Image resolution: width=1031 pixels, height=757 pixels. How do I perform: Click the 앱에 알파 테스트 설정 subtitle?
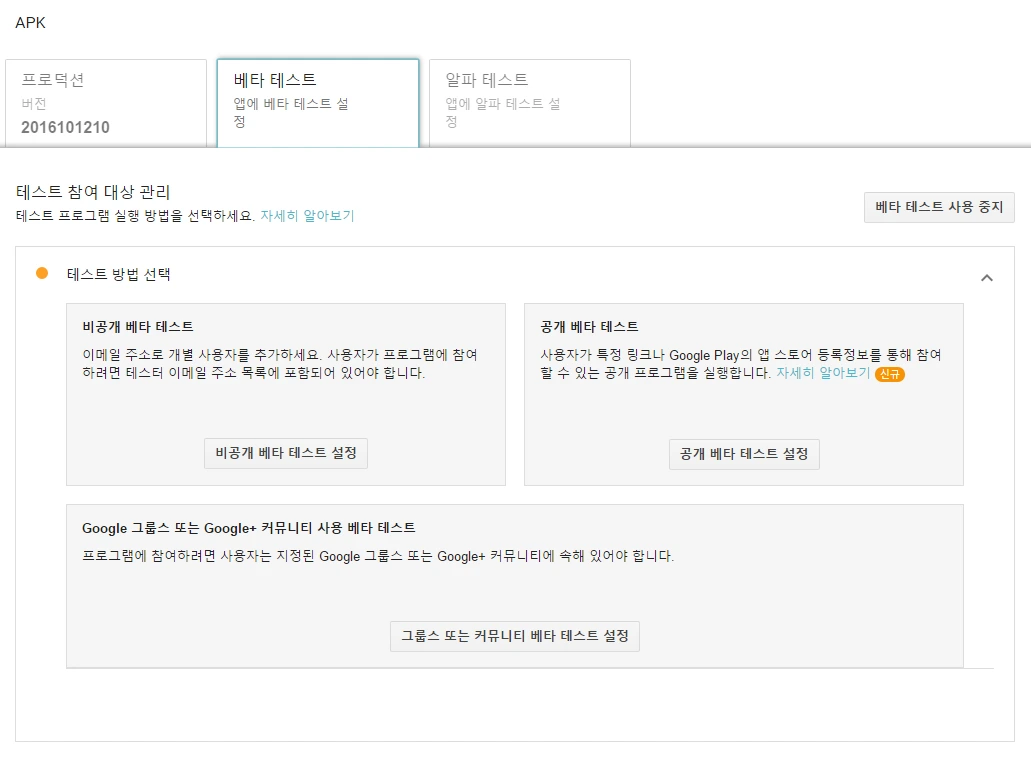tap(503, 112)
